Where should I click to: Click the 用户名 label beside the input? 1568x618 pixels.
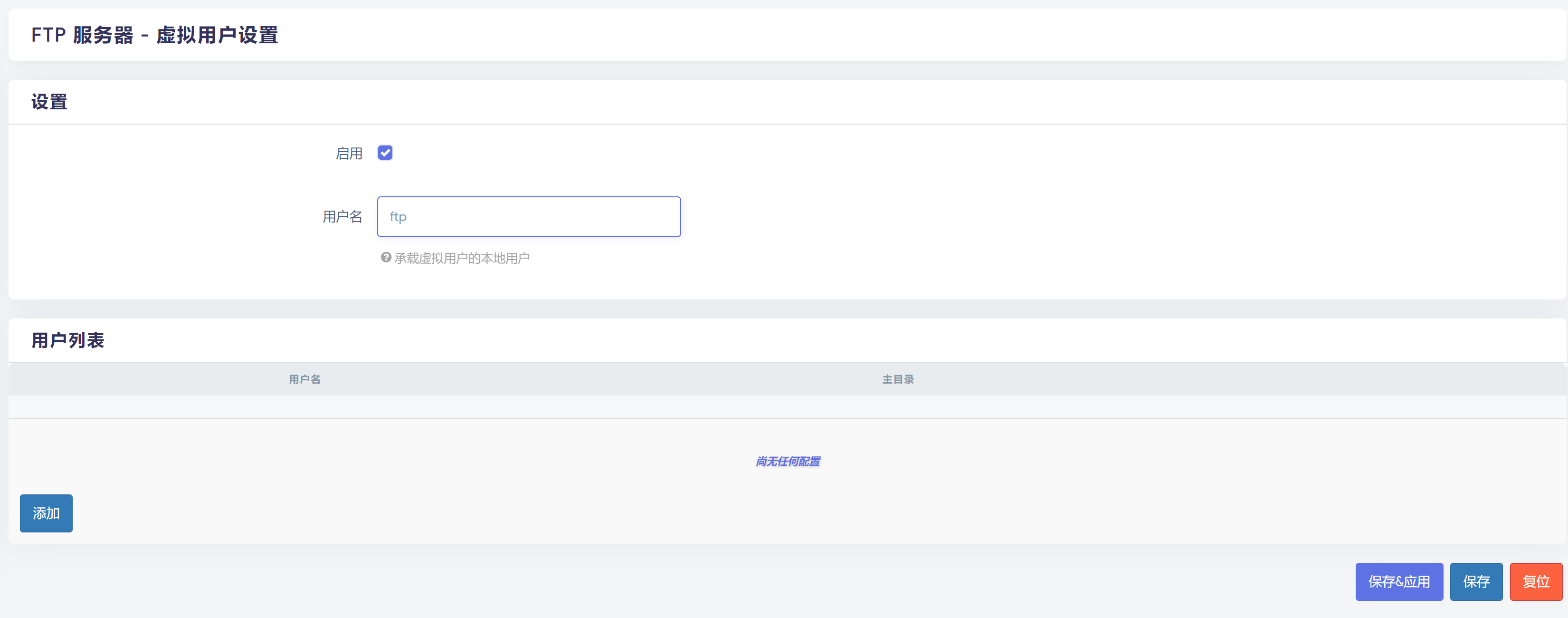point(342,217)
